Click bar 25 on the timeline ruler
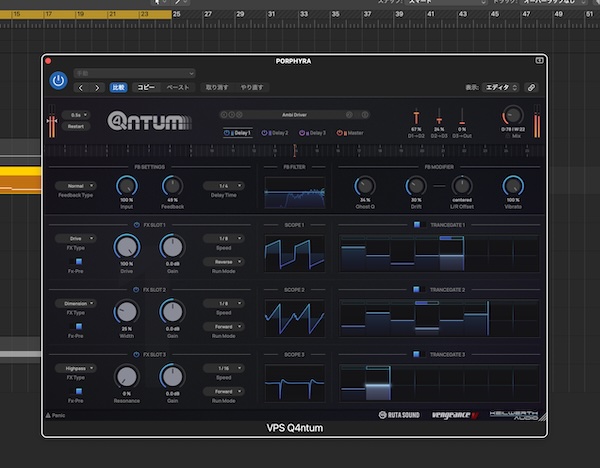Screen dimensions: 600x468 coord(176,14)
